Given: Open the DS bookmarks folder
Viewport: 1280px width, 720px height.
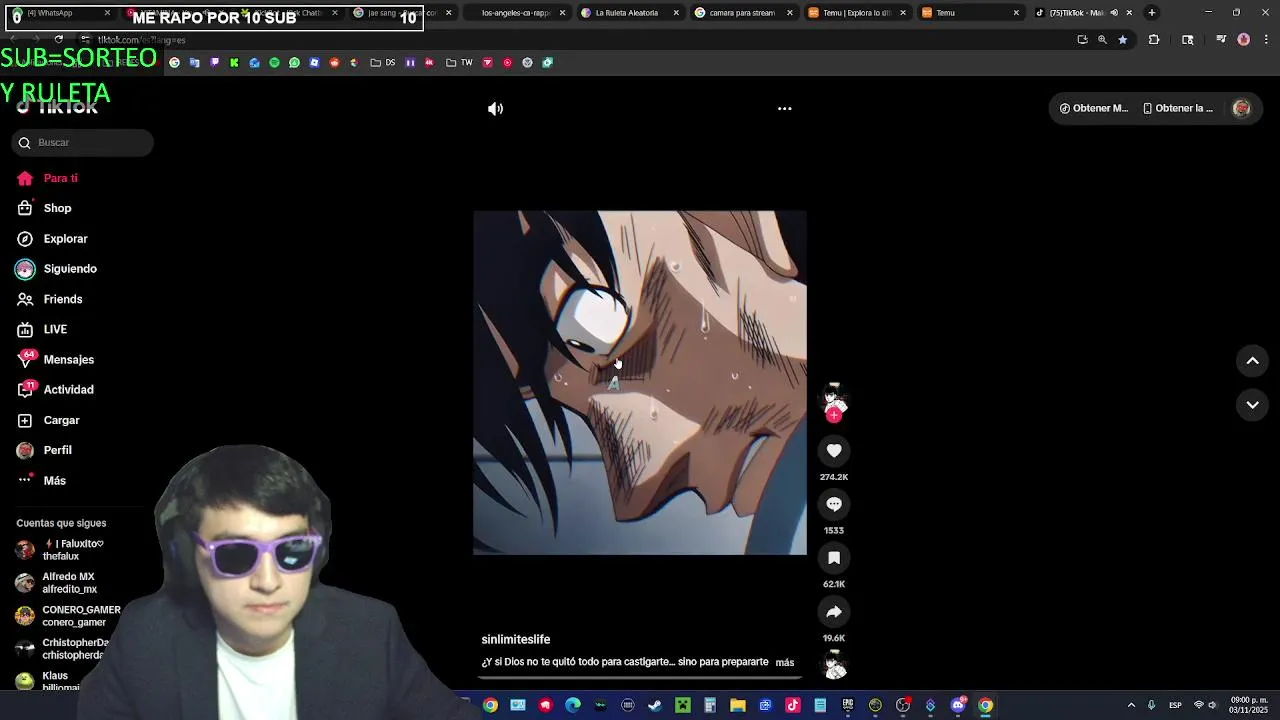Looking at the screenshot, I should [x=383, y=62].
